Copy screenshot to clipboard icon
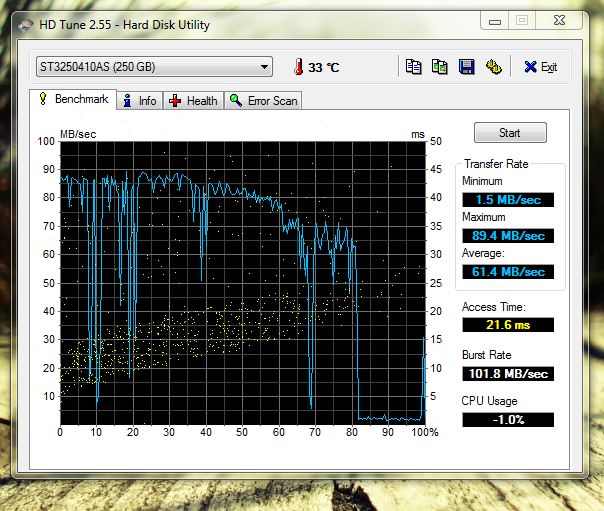 click(x=440, y=67)
